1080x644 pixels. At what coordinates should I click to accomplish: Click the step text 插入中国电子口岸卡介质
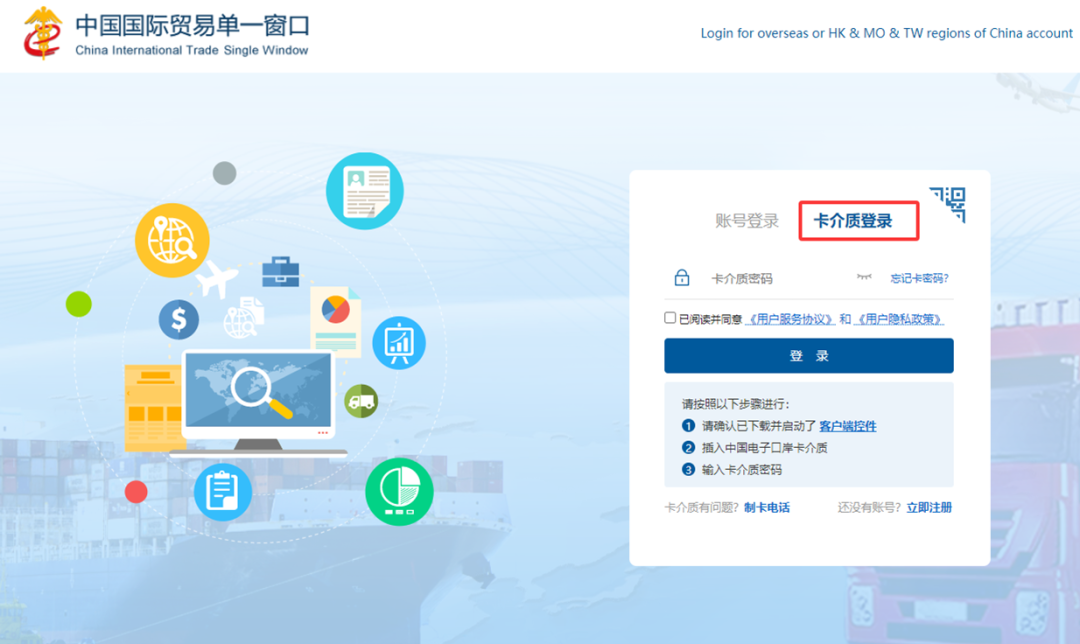pos(765,448)
